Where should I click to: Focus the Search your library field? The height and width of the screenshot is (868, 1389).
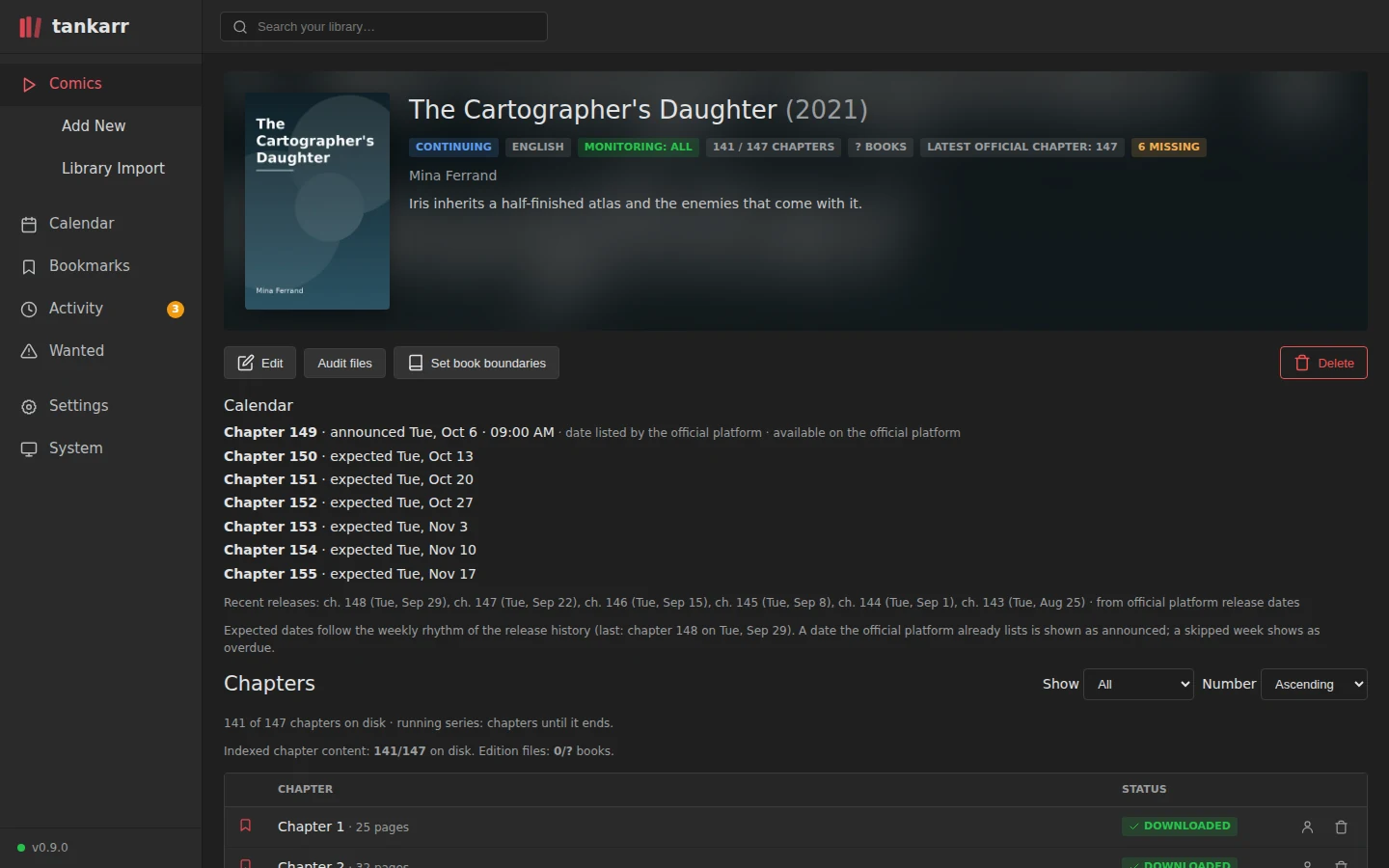pos(384,27)
